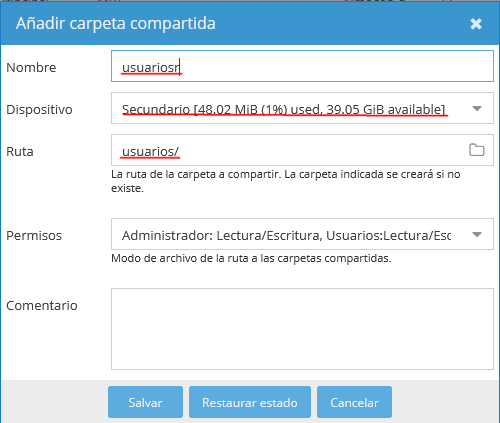Click the Dispositivo field label

coord(39,109)
